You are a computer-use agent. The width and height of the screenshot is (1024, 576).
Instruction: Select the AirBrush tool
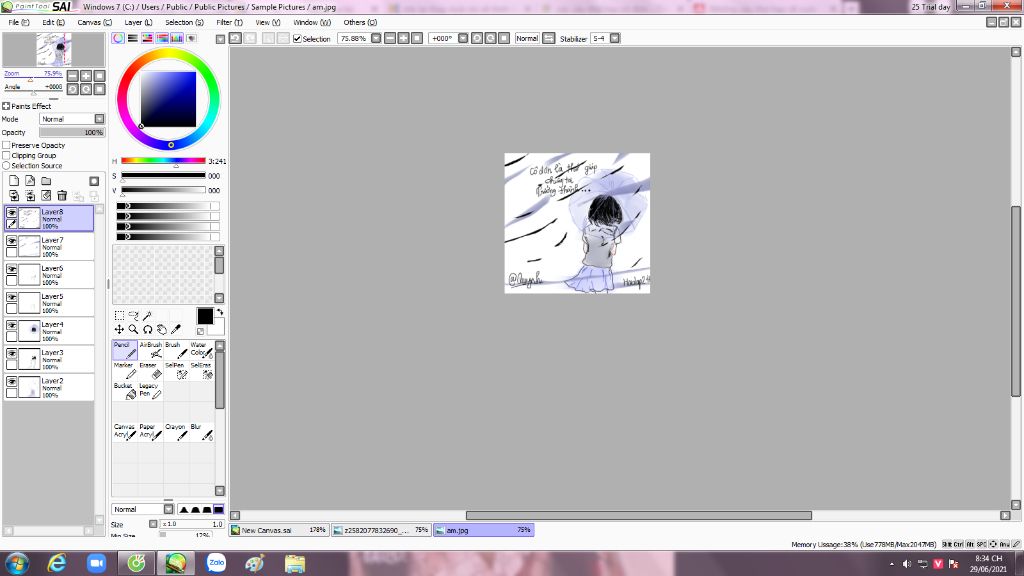150,350
